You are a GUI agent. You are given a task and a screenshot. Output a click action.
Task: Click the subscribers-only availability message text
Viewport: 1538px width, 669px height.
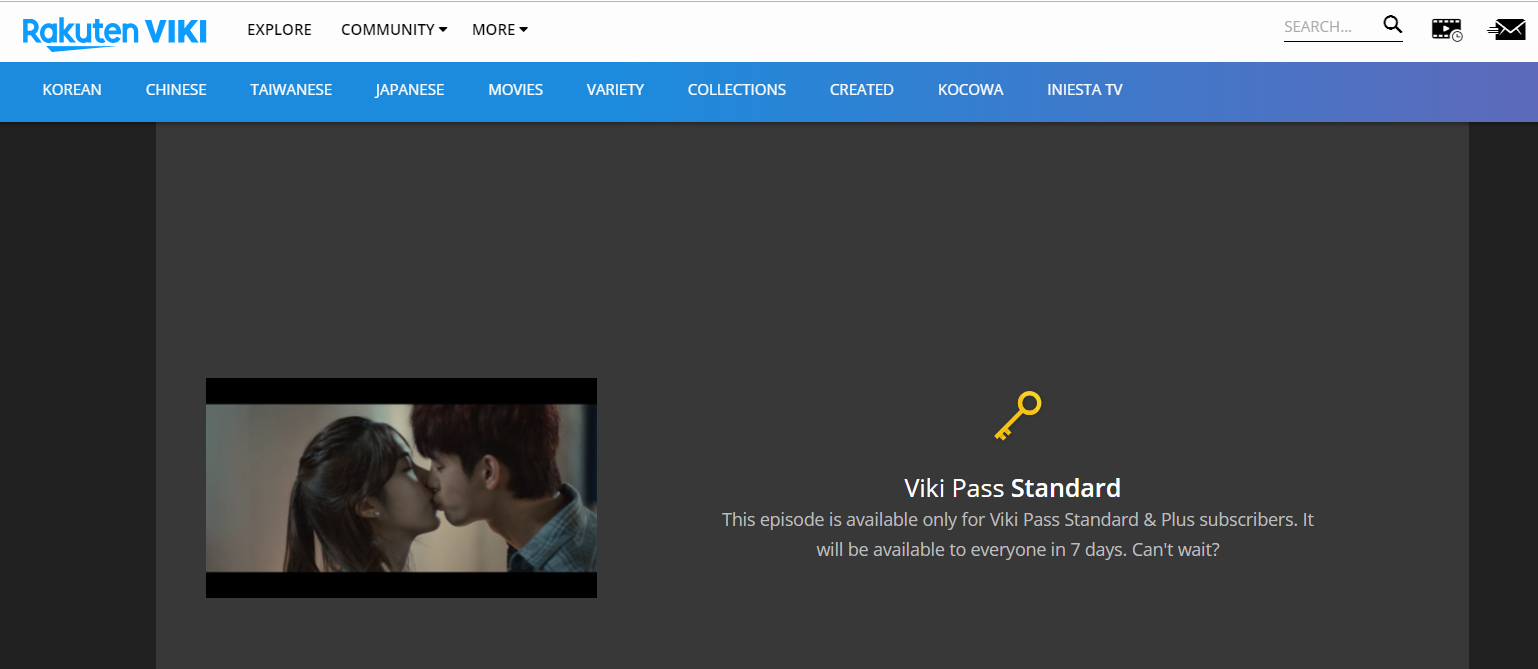pyautogui.click(x=1018, y=535)
